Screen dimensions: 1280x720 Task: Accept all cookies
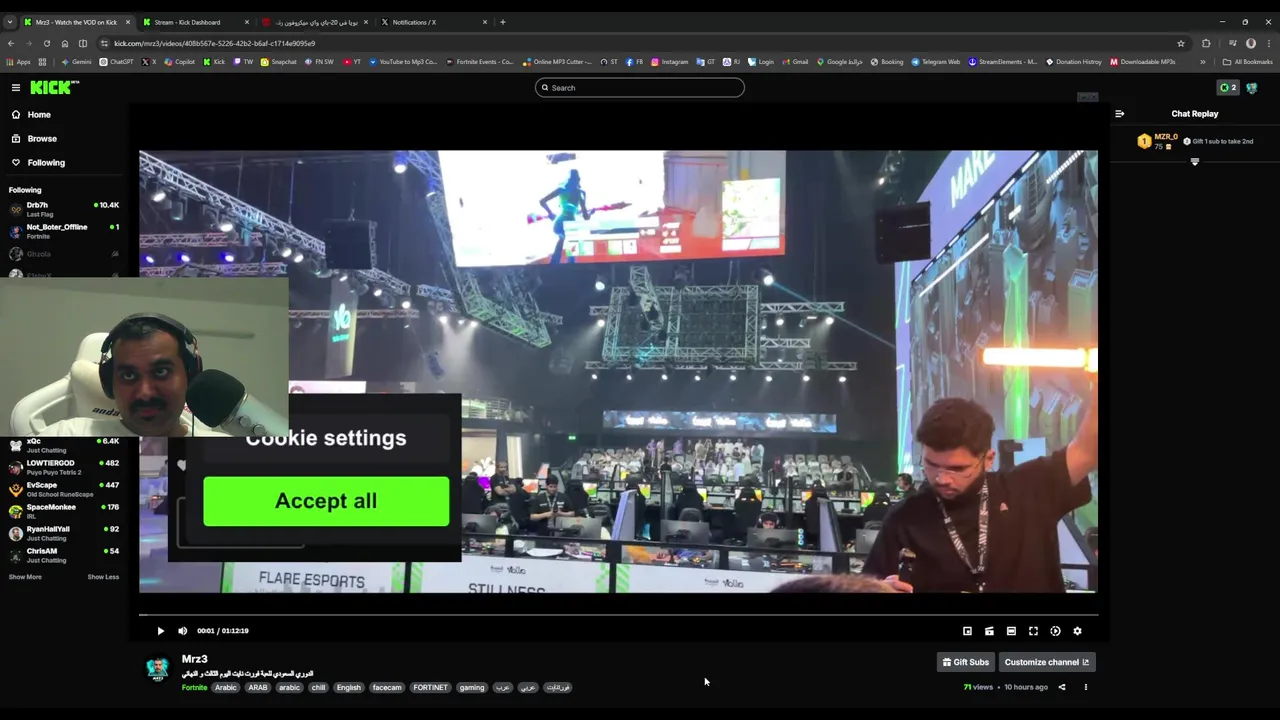[x=326, y=501]
